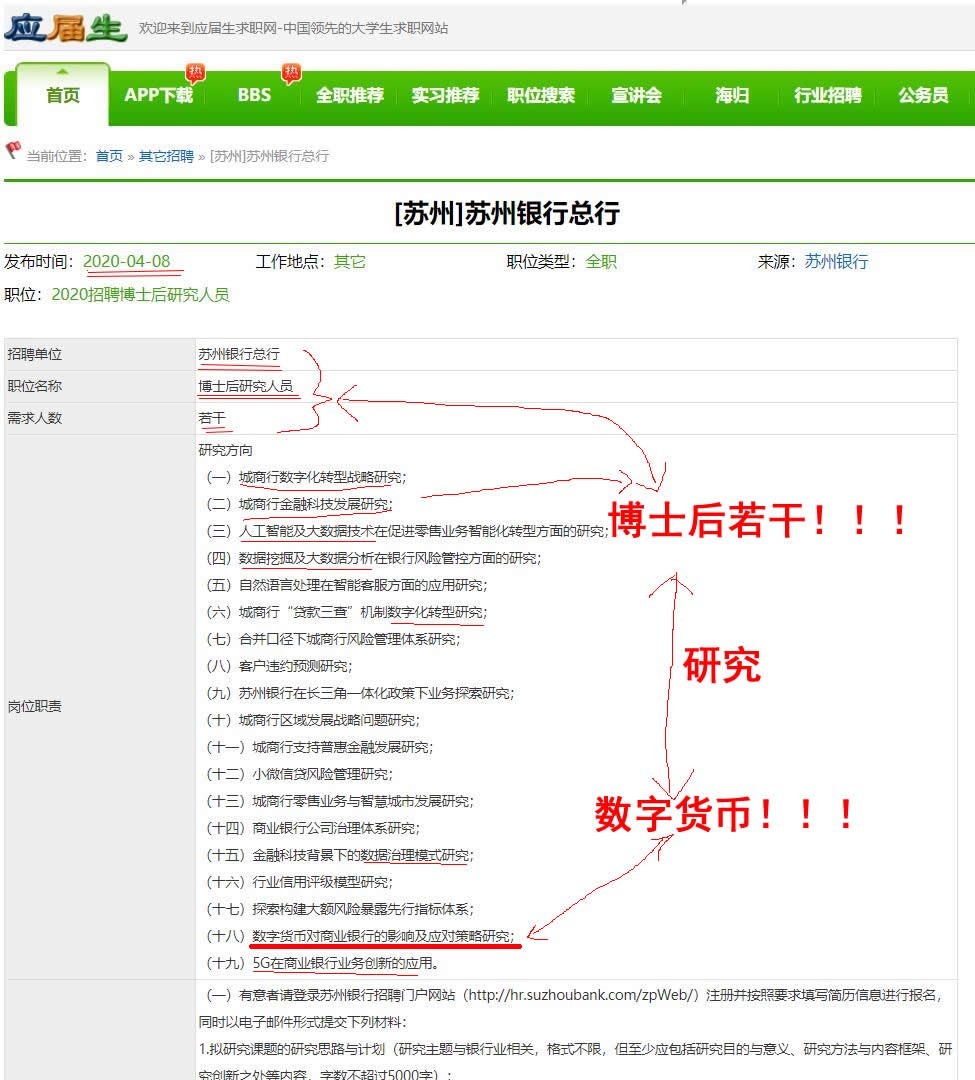Click item (五) 自然语言处理 research line
The height and width of the screenshot is (1080, 975).
pos(346,585)
